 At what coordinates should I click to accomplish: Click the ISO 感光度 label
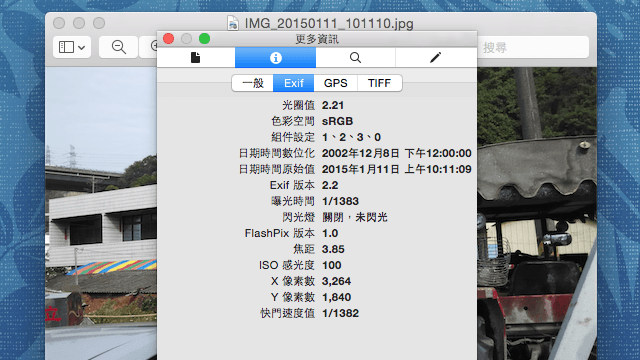[287, 265]
